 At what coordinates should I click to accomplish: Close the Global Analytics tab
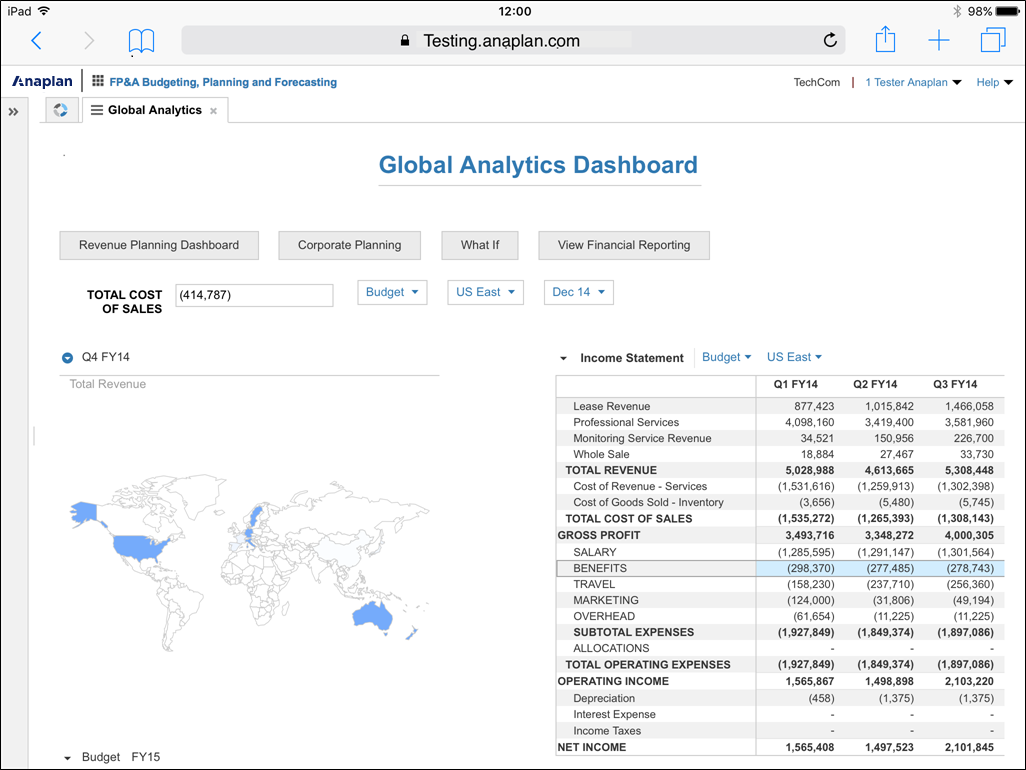(x=213, y=111)
